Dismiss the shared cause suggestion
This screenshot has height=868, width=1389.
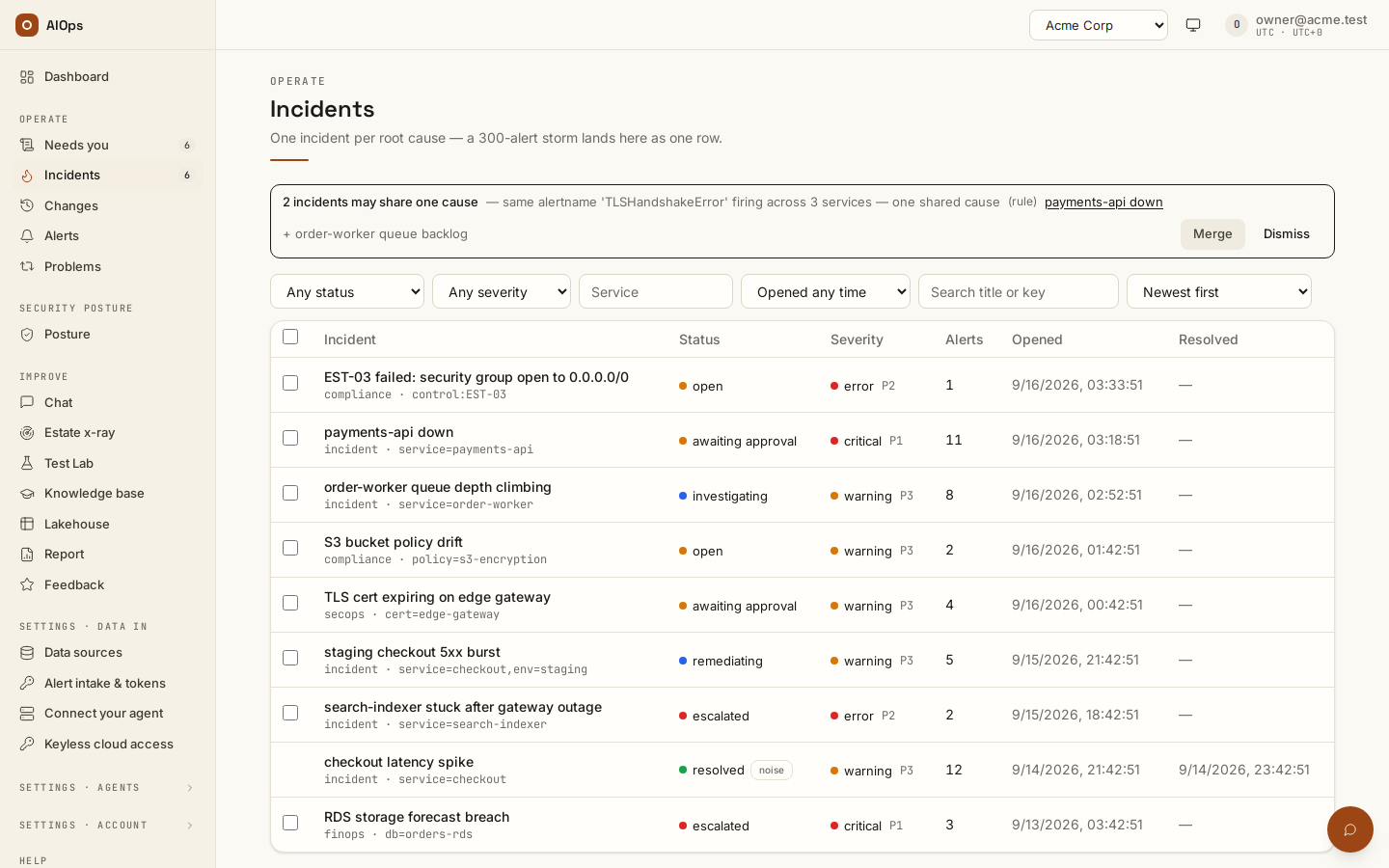coord(1287,234)
